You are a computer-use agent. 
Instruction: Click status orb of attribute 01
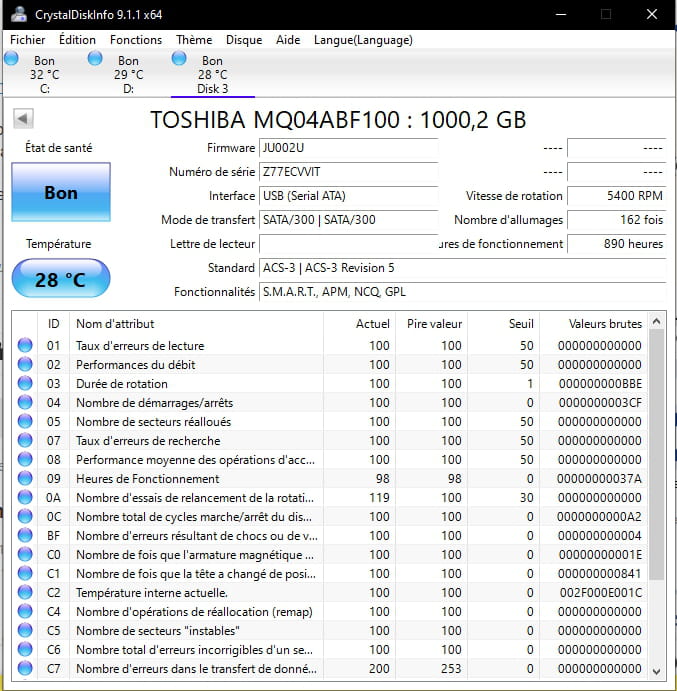tap(25, 345)
